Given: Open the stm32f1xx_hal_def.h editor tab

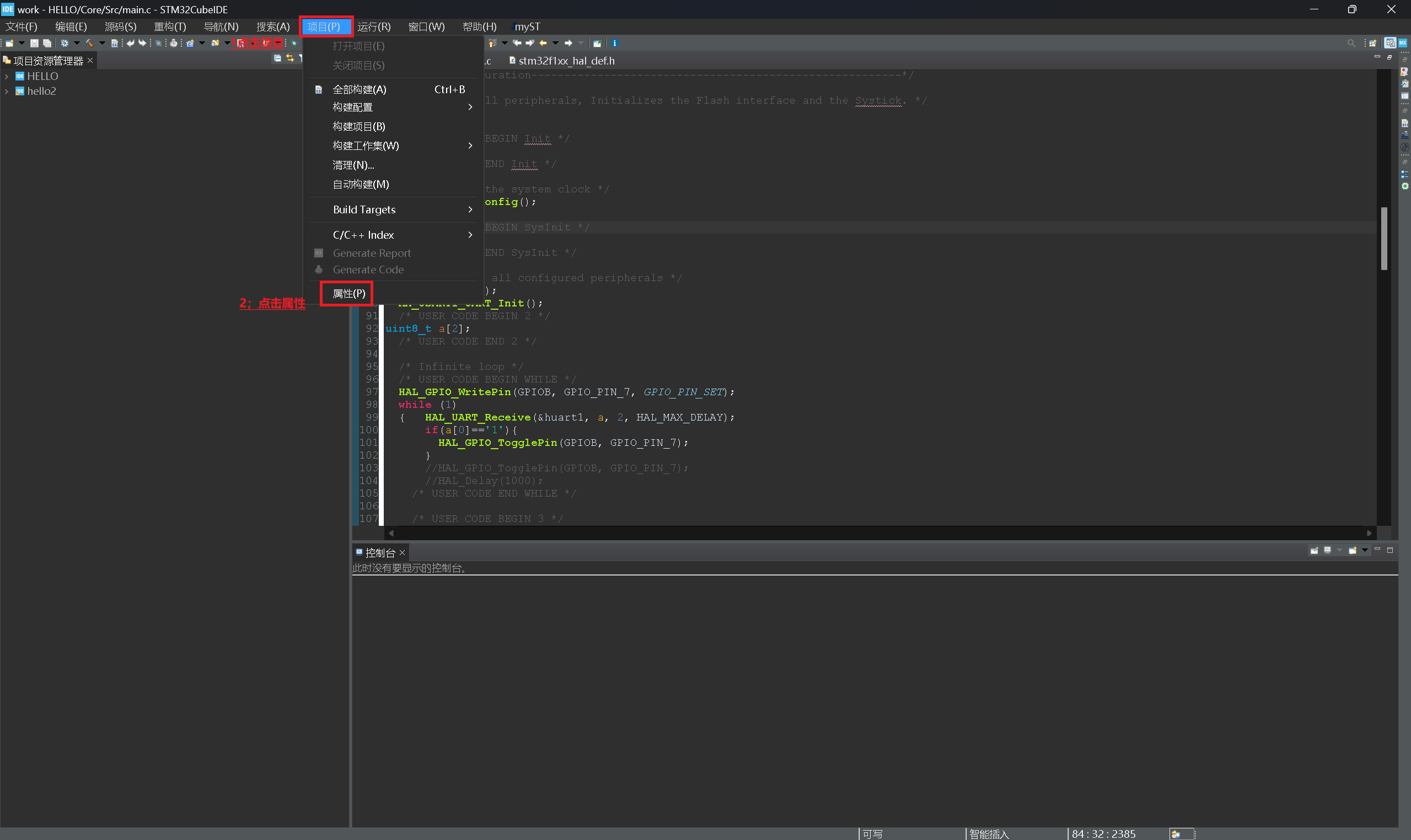Looking at the screenshot, I should coord(566,61).
